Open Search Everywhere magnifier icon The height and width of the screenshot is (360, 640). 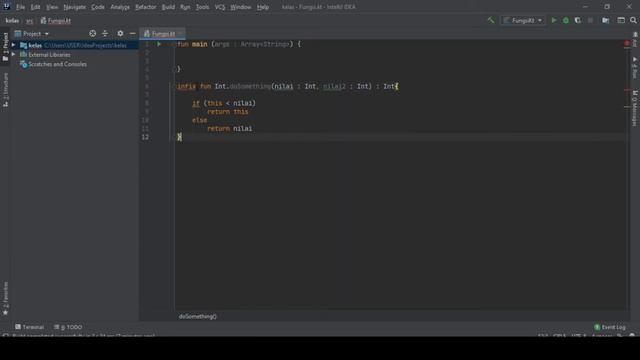coord(633,20)
